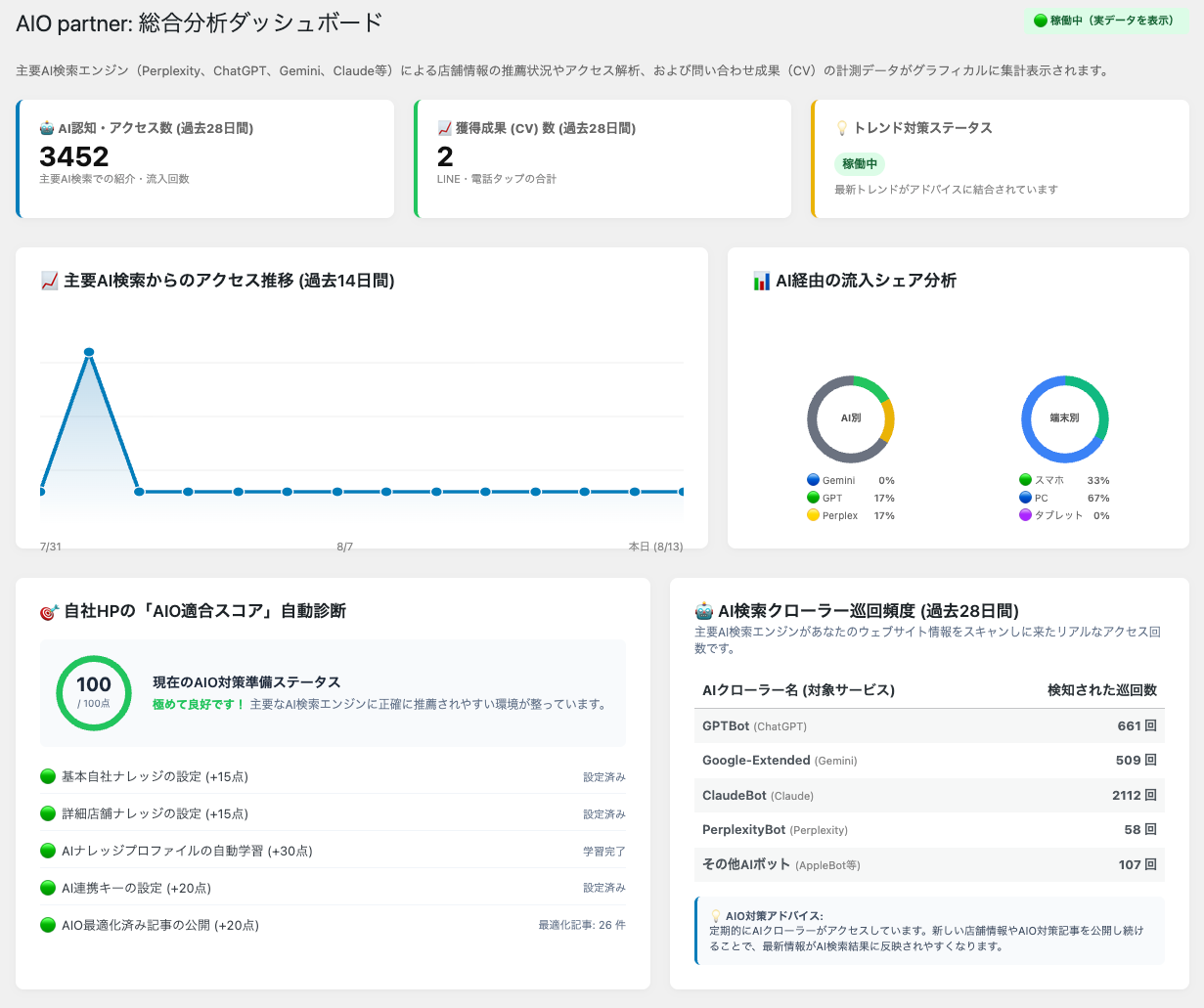Click the Google-Extended (Gemini) table row
The image size is (1204, 1008).
[x=929, y=761]
